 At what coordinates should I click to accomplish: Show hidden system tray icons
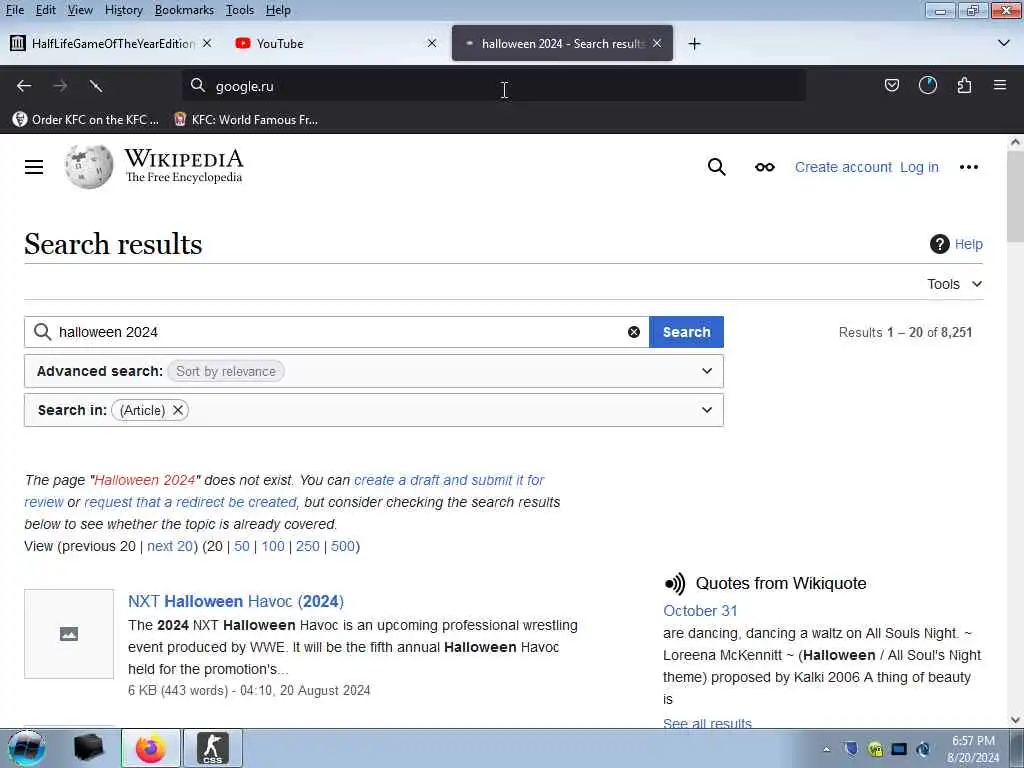(x=826, y=749)
